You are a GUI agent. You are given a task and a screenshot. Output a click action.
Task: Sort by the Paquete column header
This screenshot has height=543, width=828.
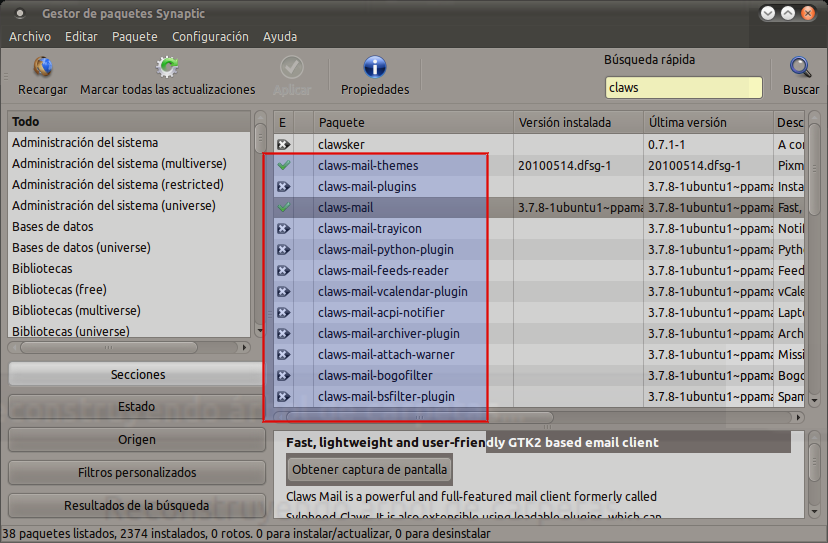tap(413, 123)
